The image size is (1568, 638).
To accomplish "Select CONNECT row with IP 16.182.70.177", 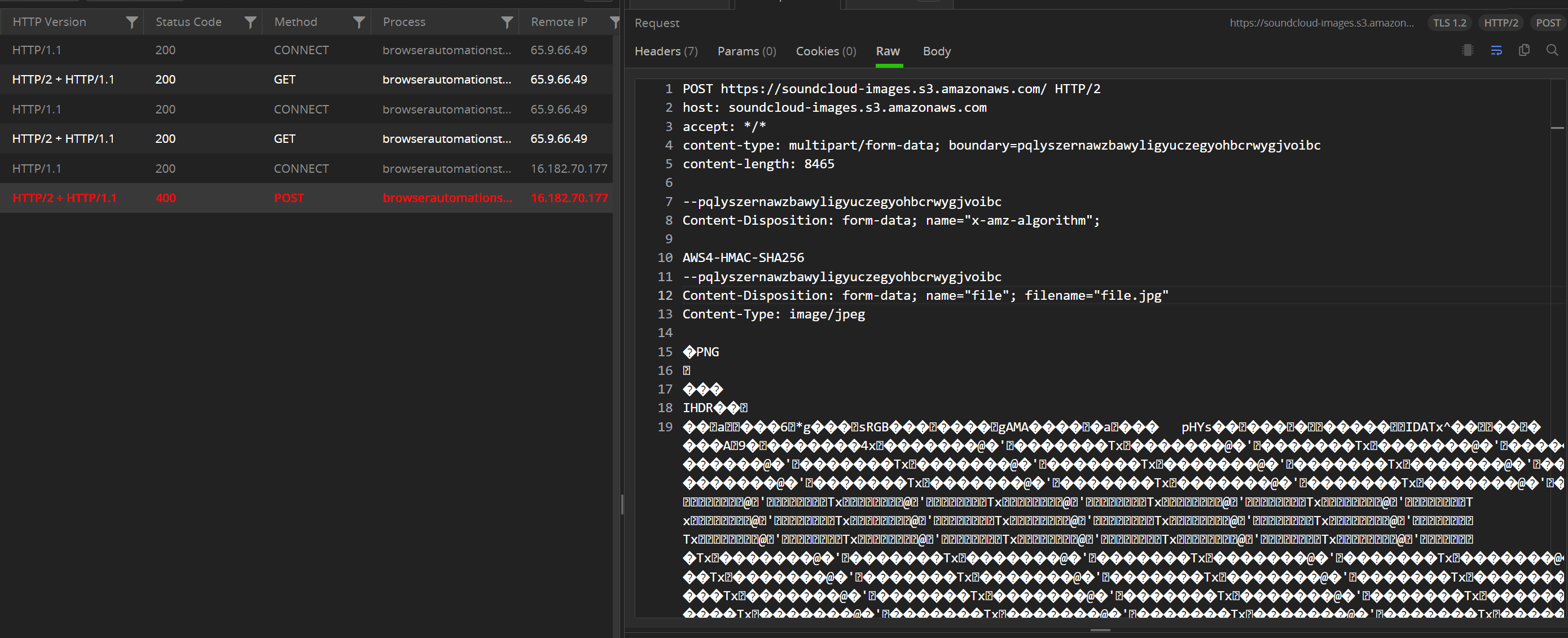I will click(304, 169).
